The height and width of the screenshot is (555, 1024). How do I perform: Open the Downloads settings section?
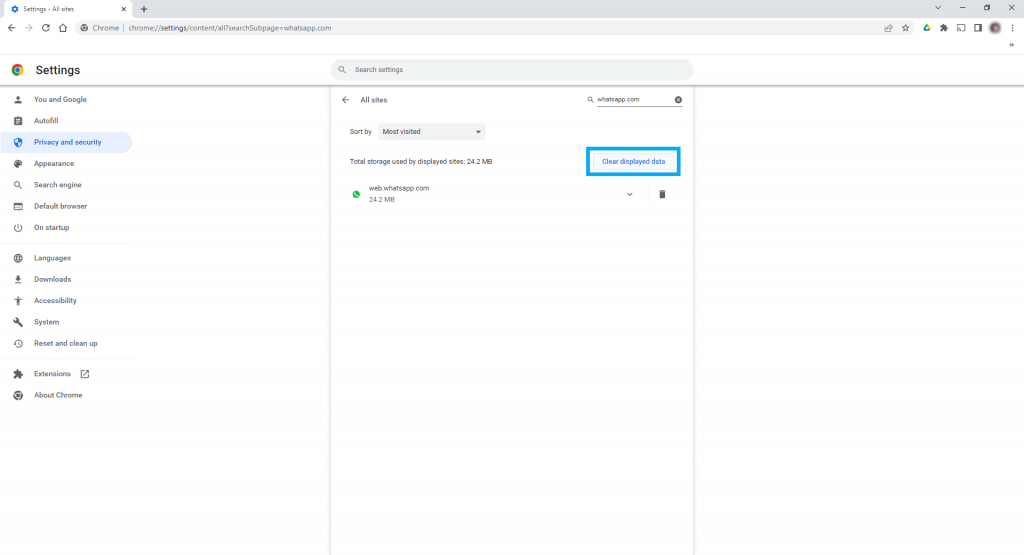pos(52,279)
